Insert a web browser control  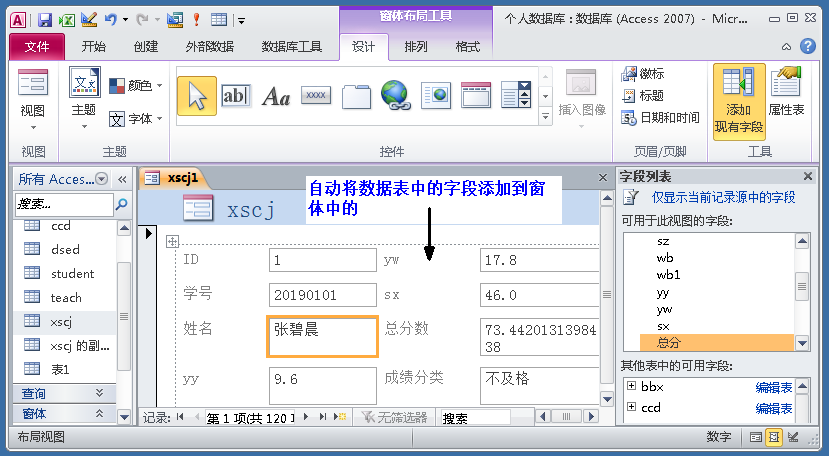[436, 96]
